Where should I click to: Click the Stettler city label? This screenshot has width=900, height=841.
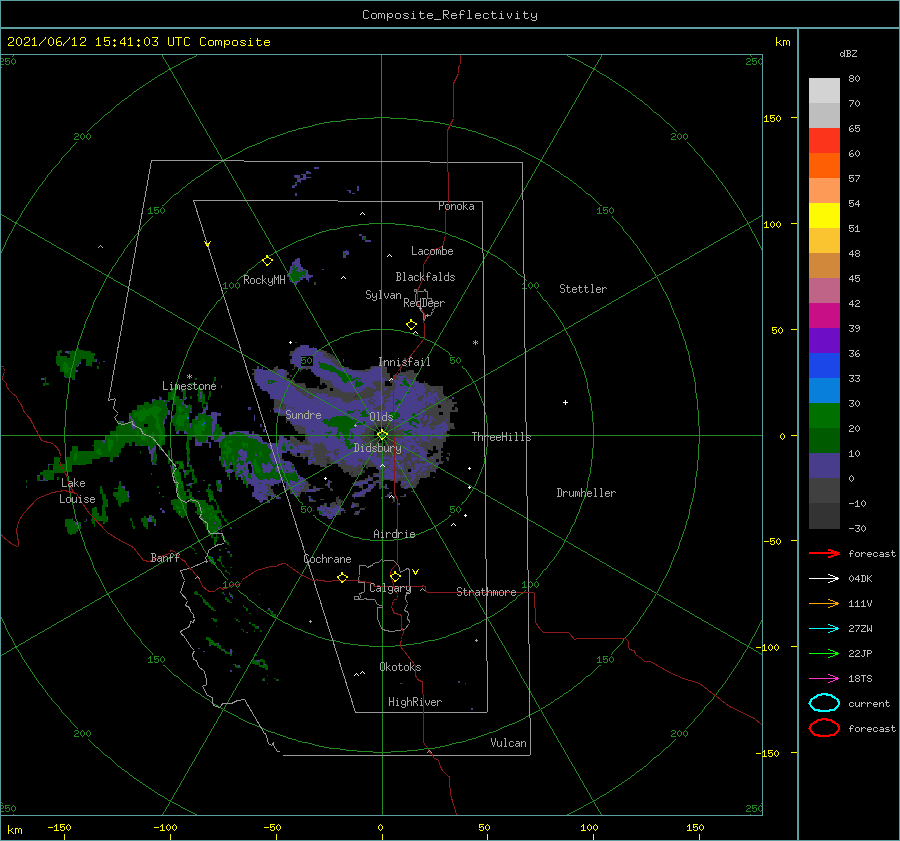pyautogui.click(x=583, y=289)
